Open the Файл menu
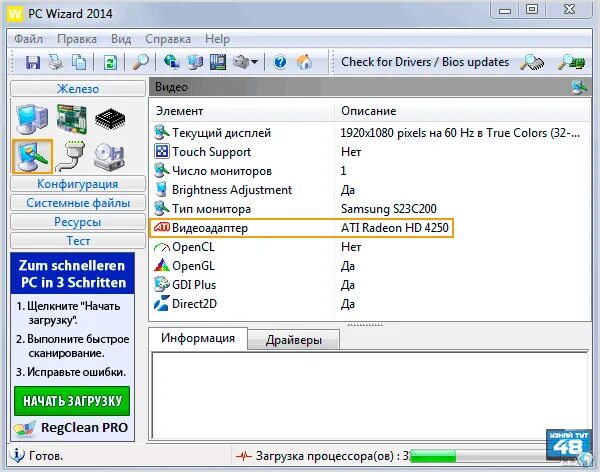Image resolution: width=600 pixels, height=472 pixels. tap(28, 39)
